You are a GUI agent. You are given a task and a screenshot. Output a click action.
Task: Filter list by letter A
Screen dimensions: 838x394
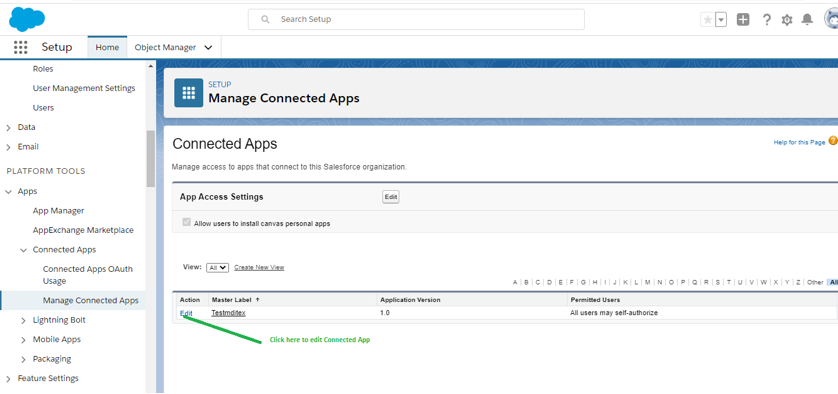515,282
